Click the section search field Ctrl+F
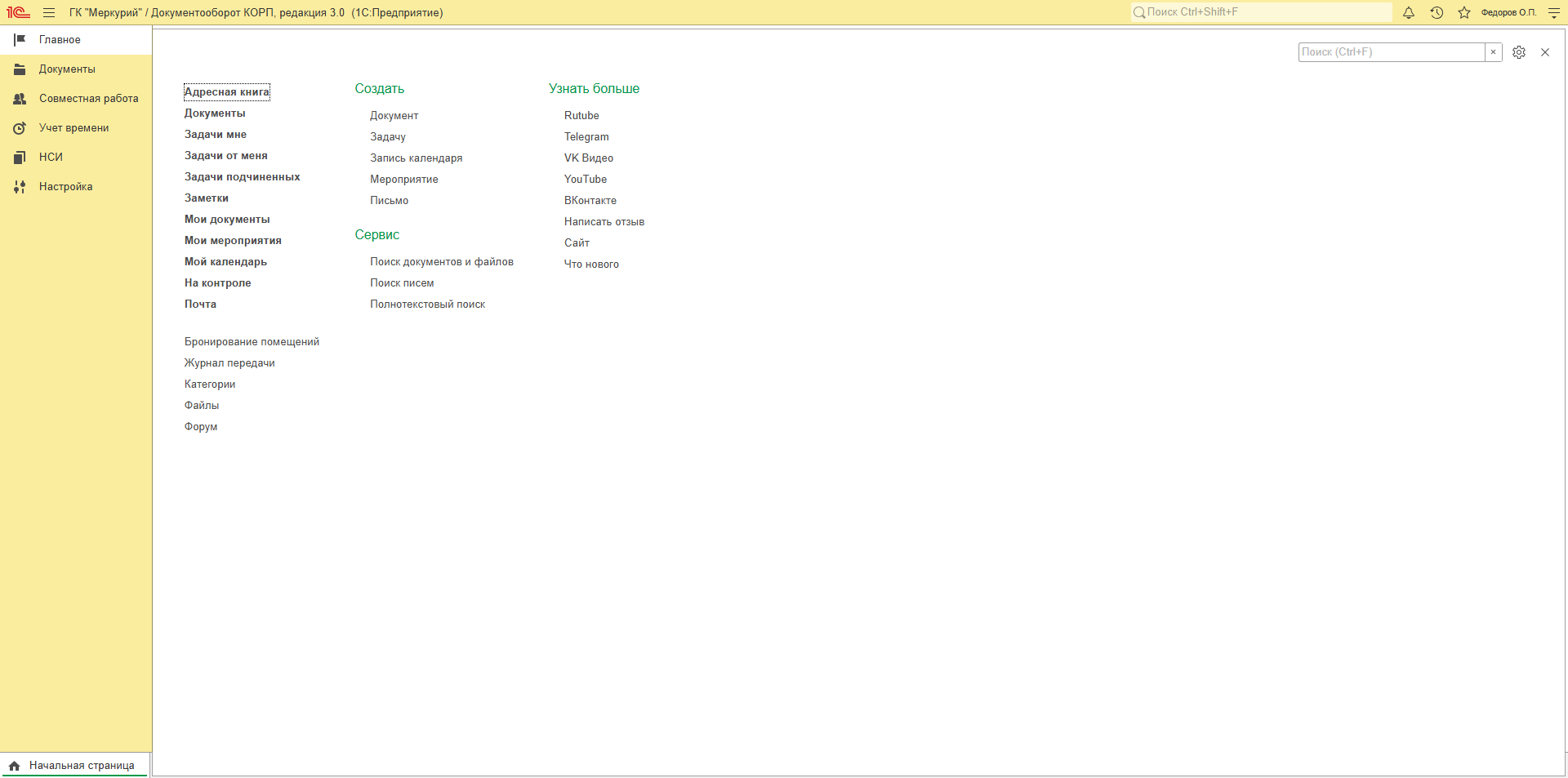Viewport: 1568px width, 778px height. pos(1392,52)
